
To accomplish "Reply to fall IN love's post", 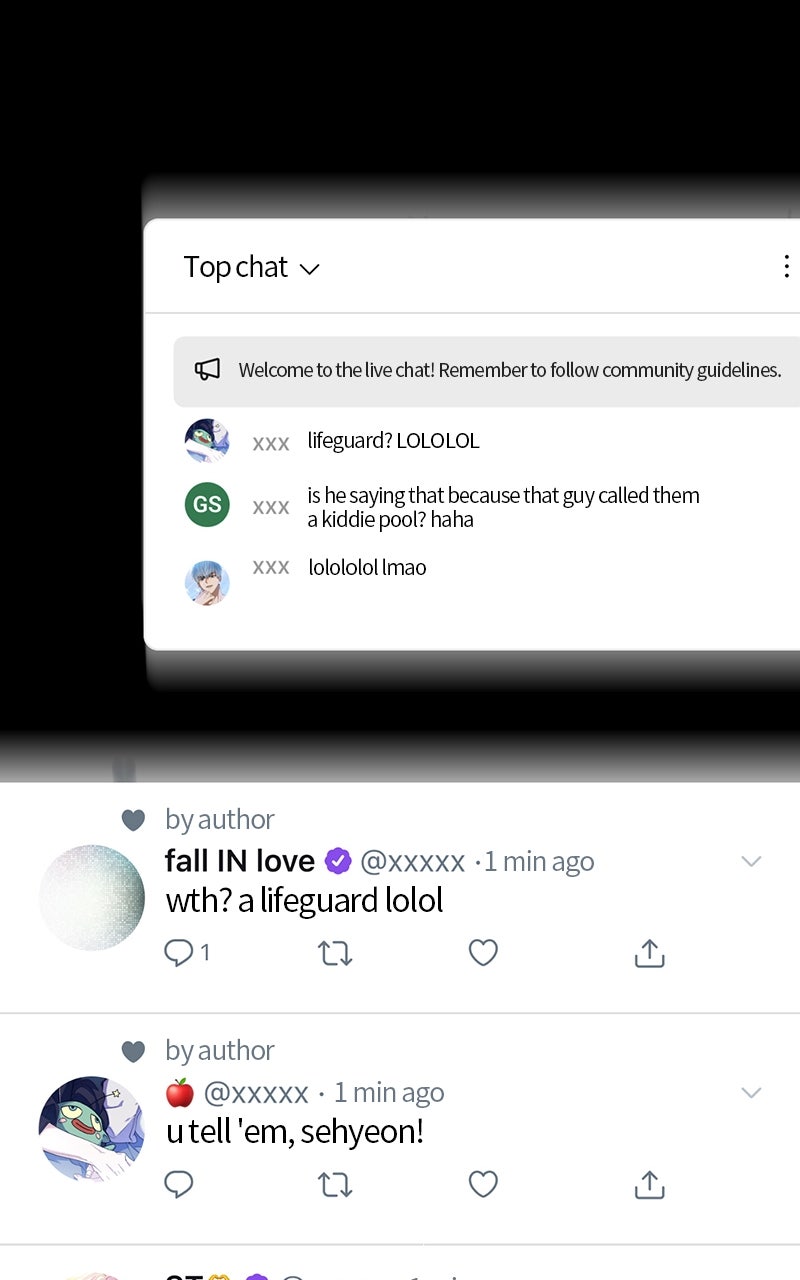I will tap(179, 953).
